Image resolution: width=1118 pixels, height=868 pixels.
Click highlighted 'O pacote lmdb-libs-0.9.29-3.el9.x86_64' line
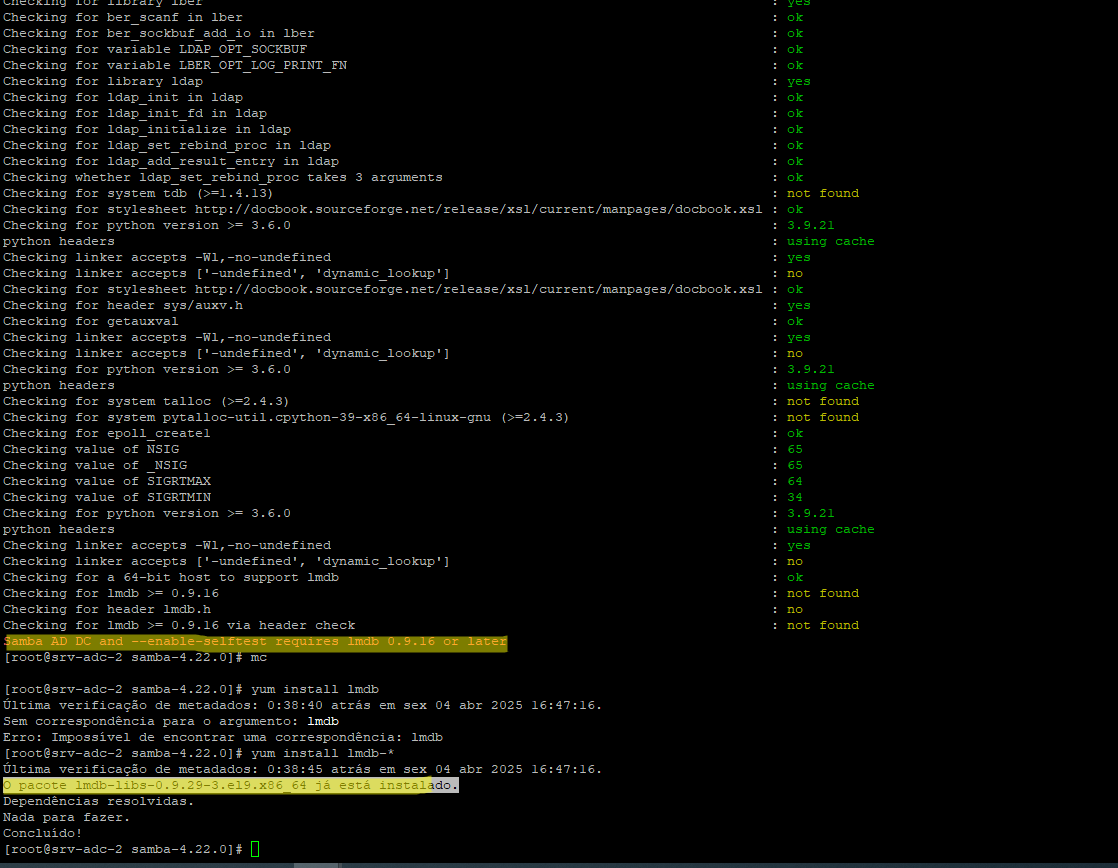230,785
